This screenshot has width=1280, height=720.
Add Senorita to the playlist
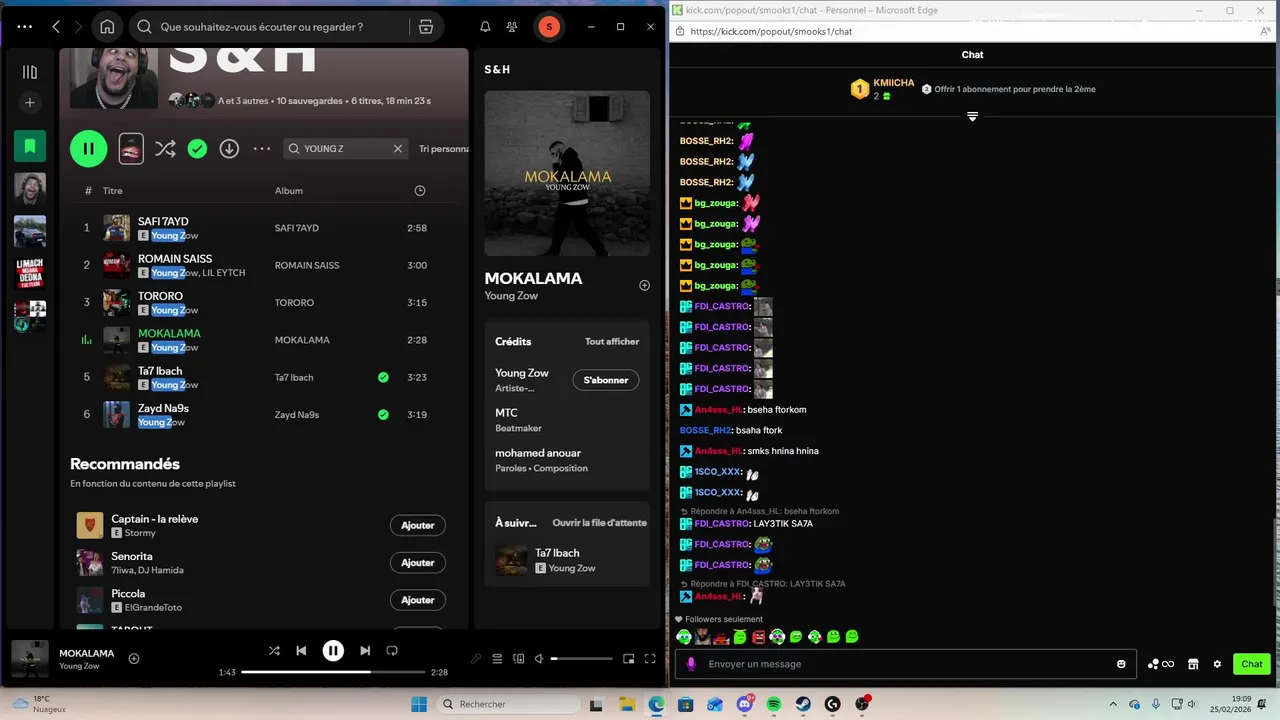(x=418, y=563)
